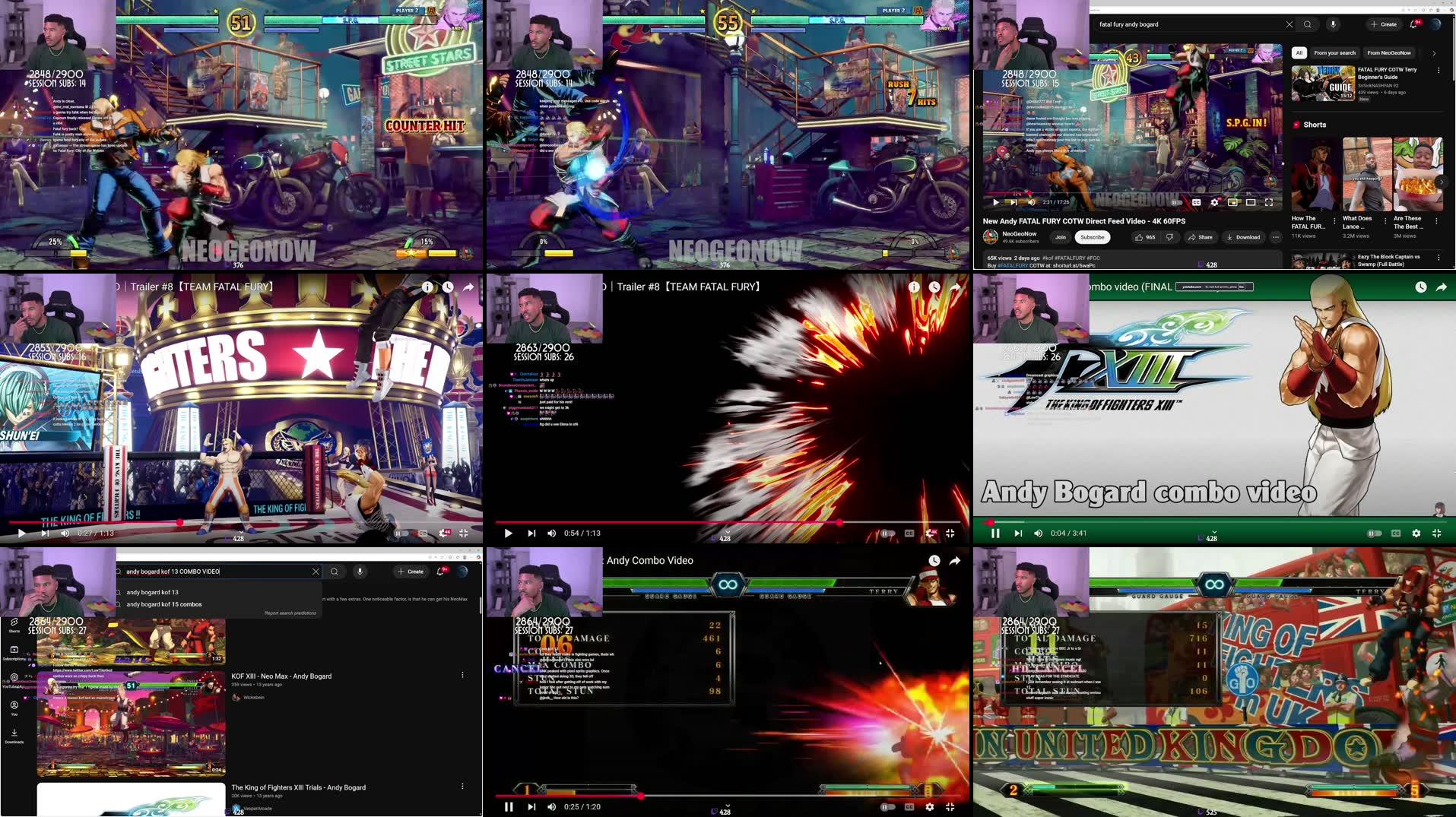Exit fullscreen in the 0:27 / 1:13 player
Screen dimensions: 1456x817
[x=464, y=534]
